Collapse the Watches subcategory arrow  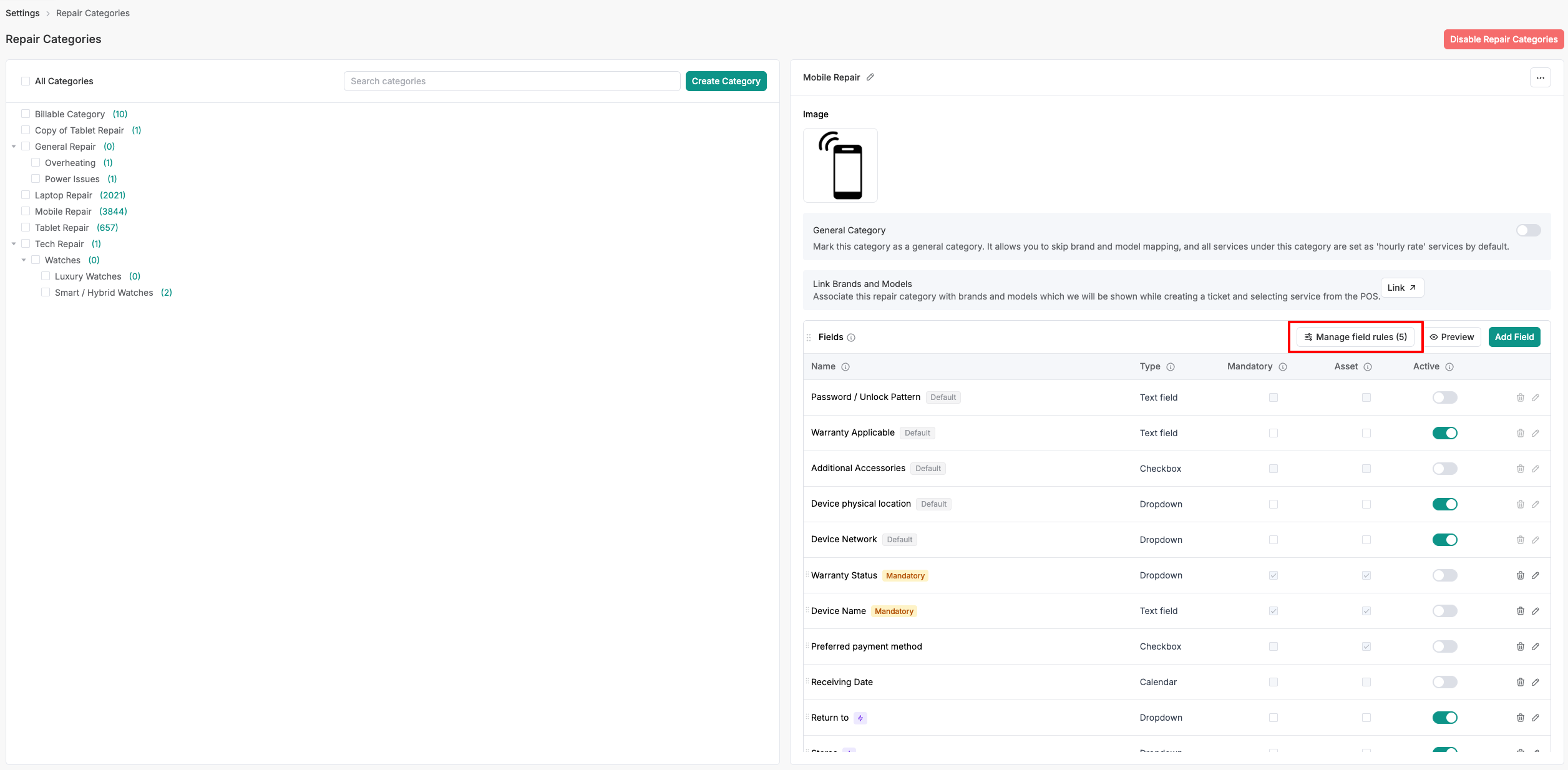coord(24,260)
